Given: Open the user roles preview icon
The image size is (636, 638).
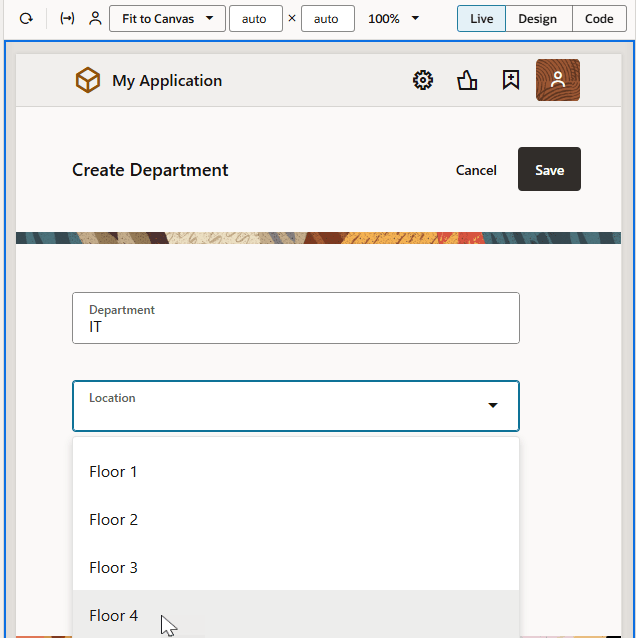Looking at the screenshot, I should tap(95, 19).
